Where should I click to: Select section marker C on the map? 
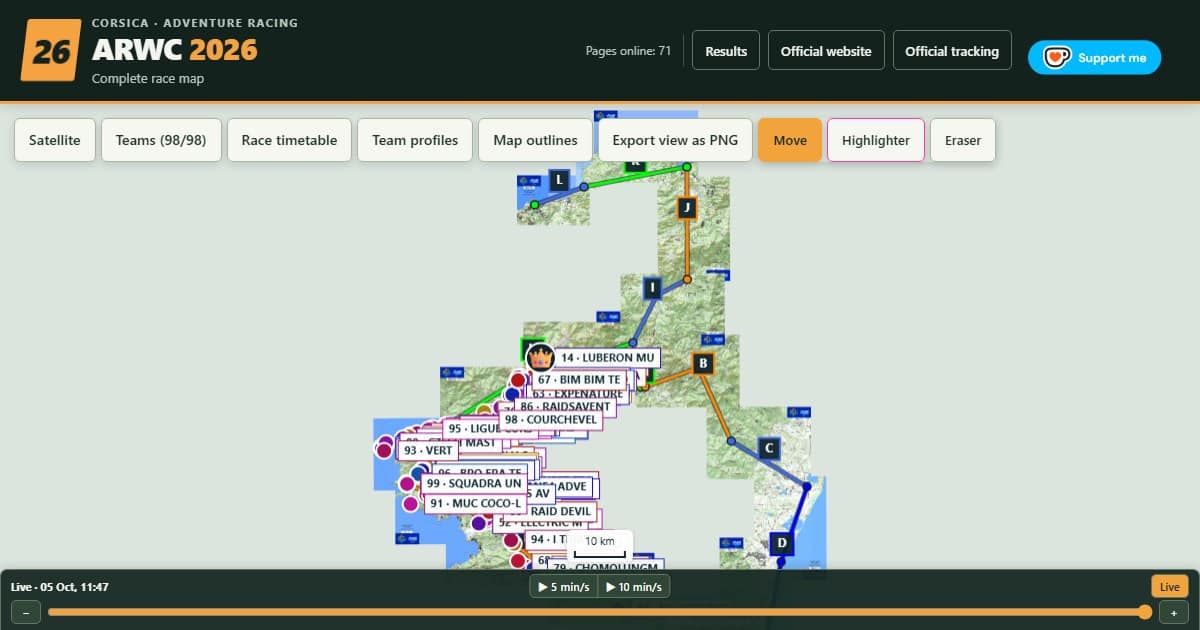pyautogui.click(x=768, y=448)
